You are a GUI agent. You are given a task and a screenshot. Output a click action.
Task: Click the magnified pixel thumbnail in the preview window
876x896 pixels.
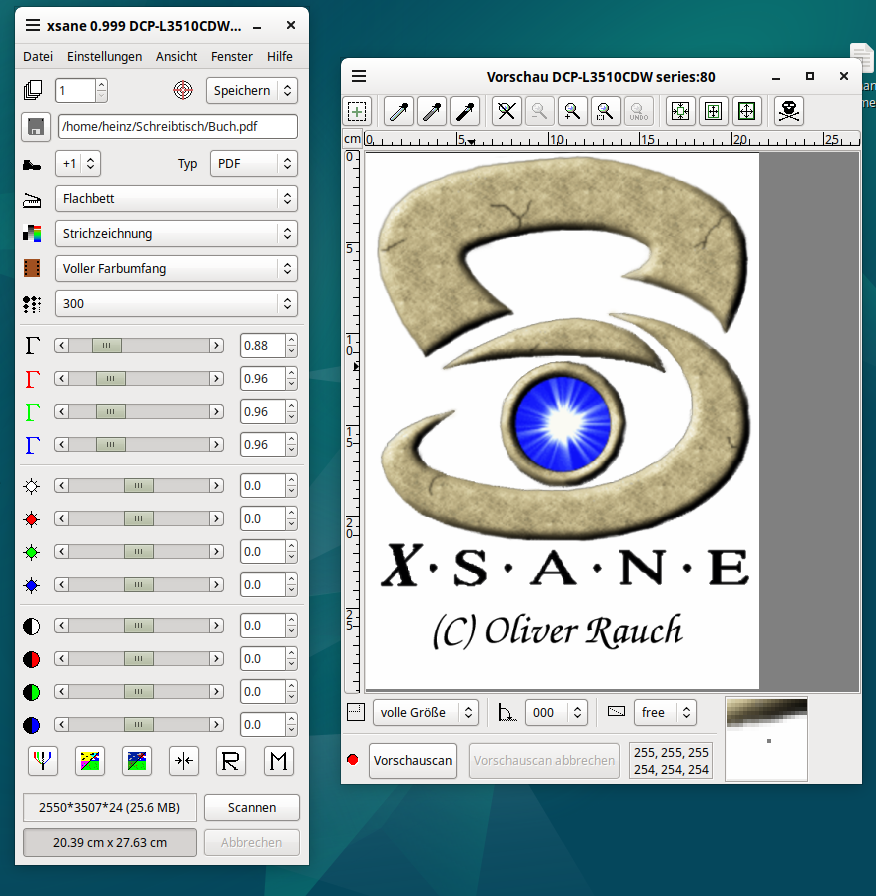pyautogui.click(x=766, y=739)
